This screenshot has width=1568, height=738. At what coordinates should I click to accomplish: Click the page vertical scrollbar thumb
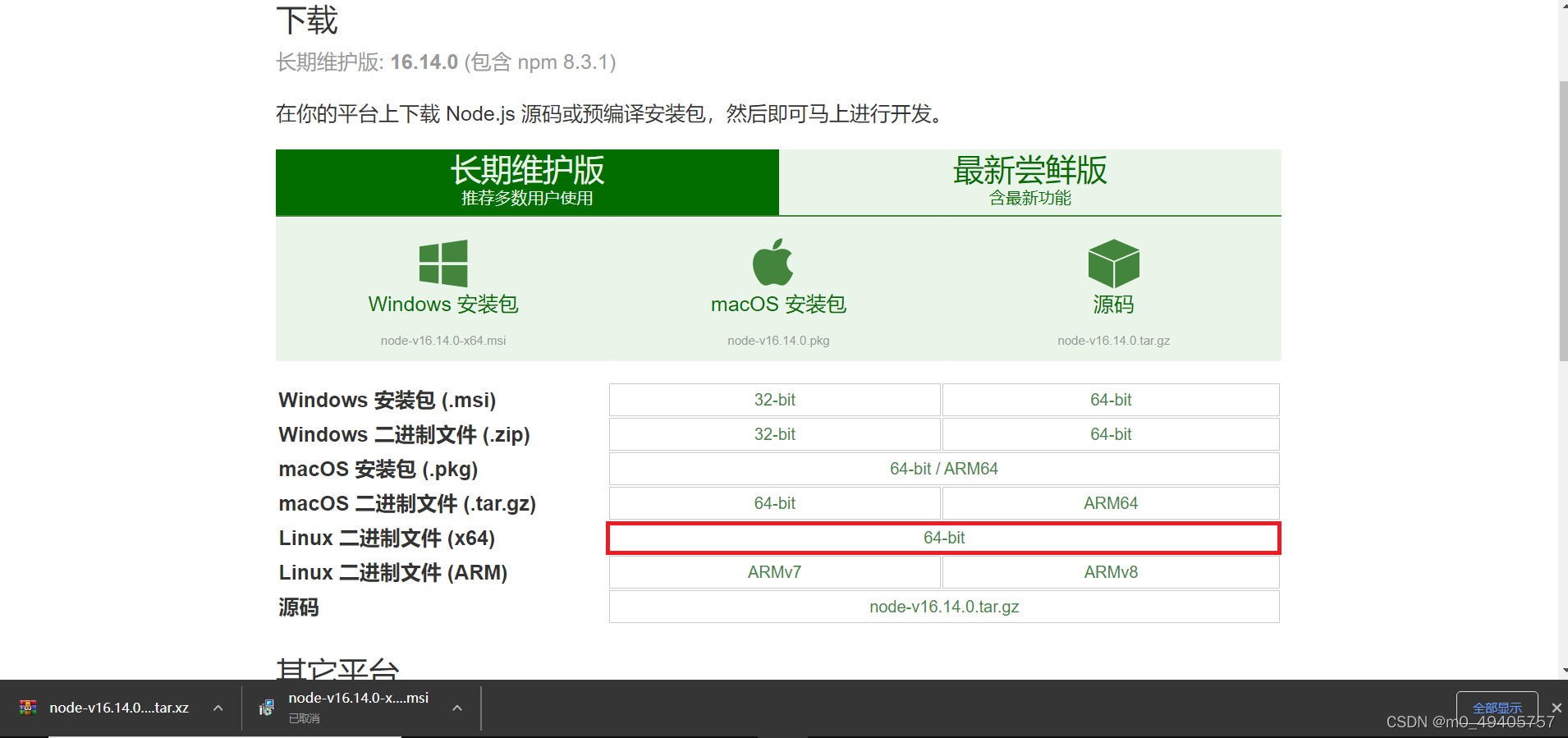[1563, 221]
